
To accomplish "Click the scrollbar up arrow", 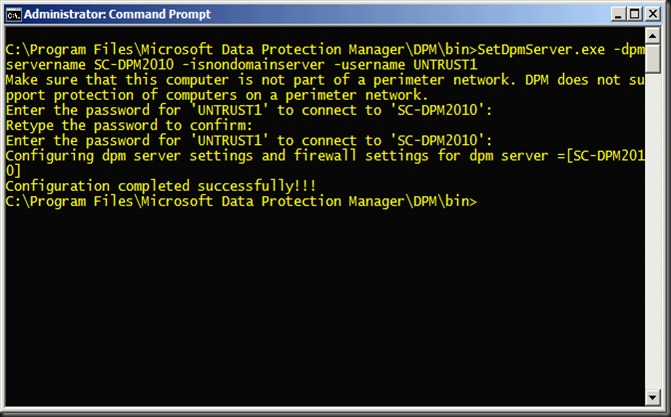I will pyautogui.click(x=651, y=37).
